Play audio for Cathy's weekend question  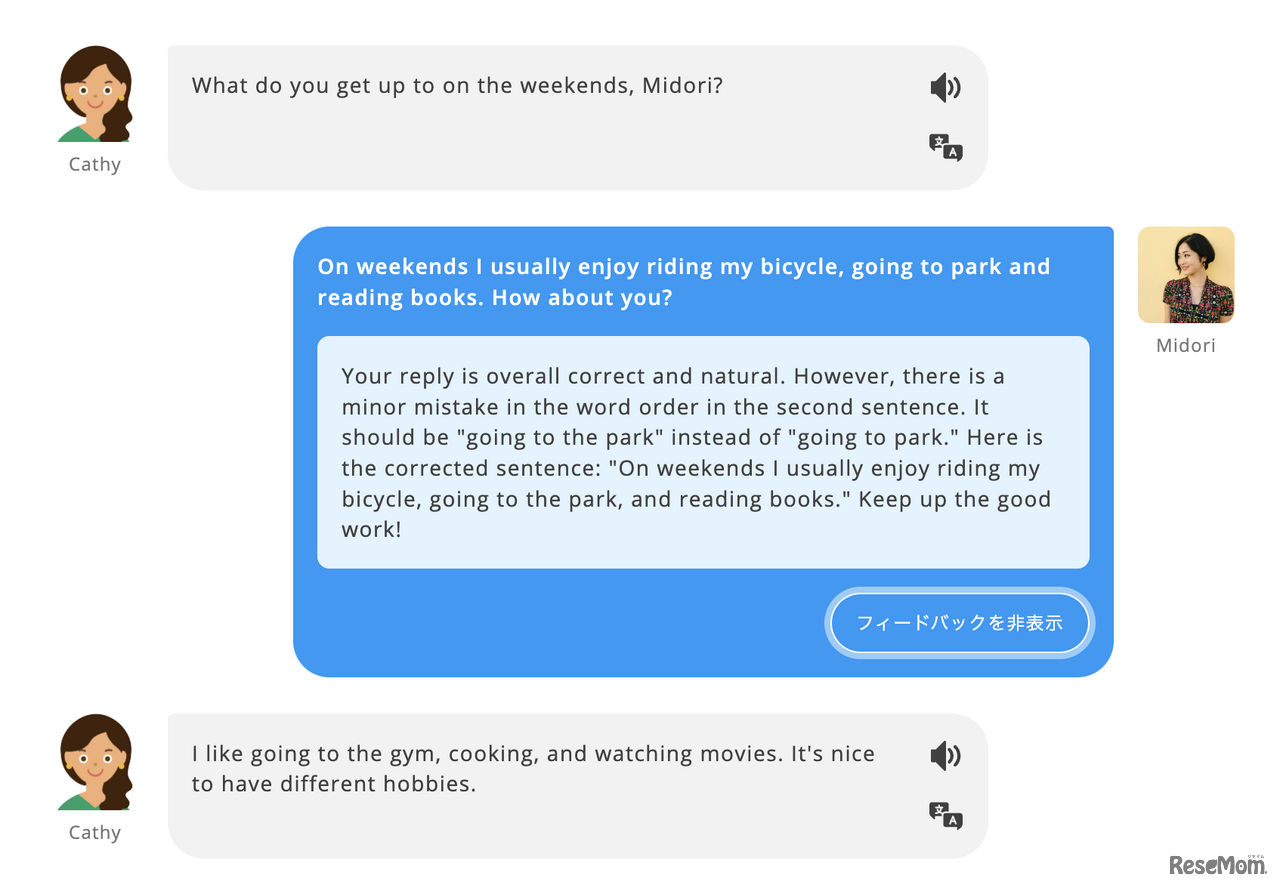pos(945,88)
